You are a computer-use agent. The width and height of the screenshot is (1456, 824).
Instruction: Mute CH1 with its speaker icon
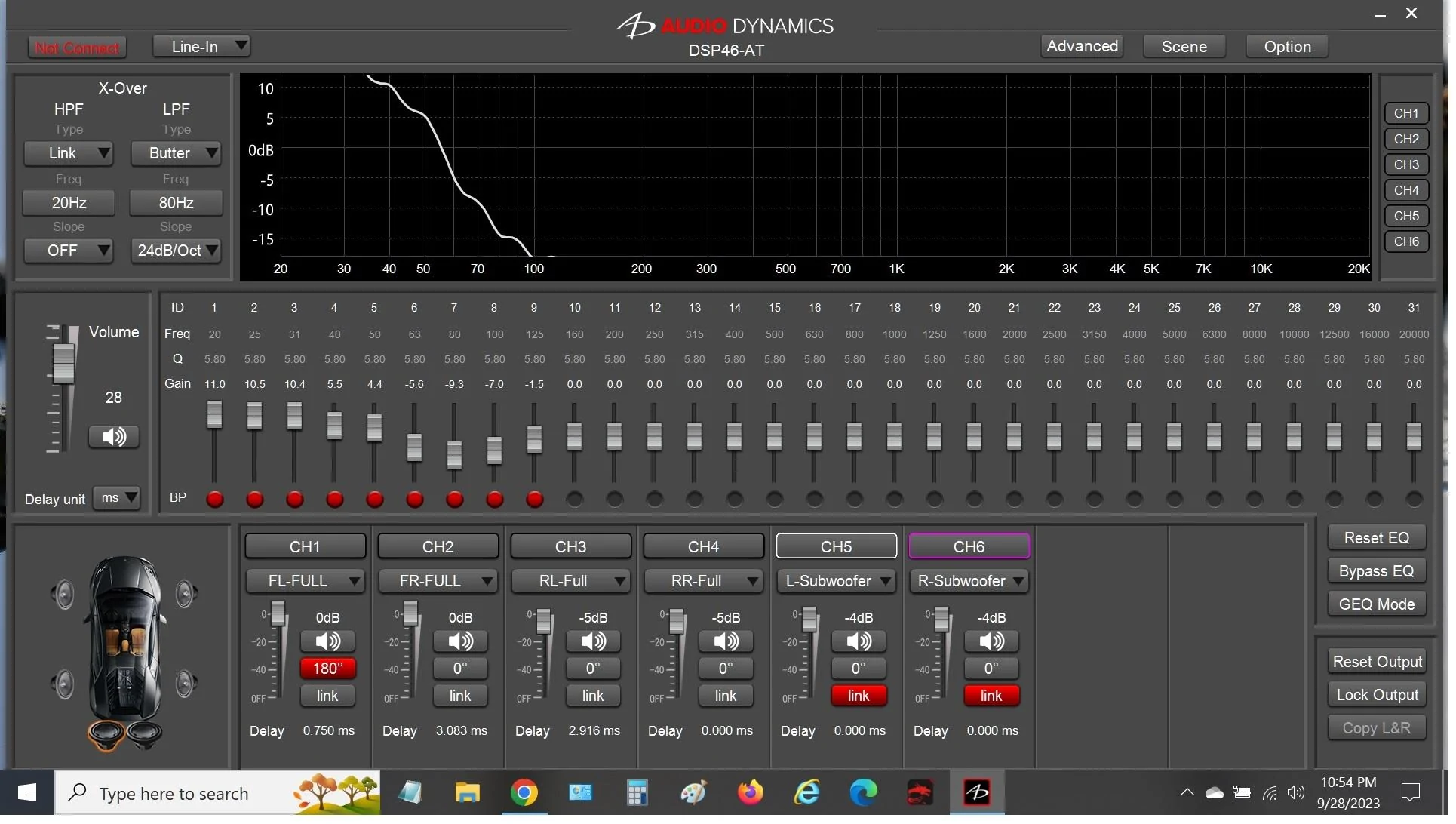coord(328,643)
